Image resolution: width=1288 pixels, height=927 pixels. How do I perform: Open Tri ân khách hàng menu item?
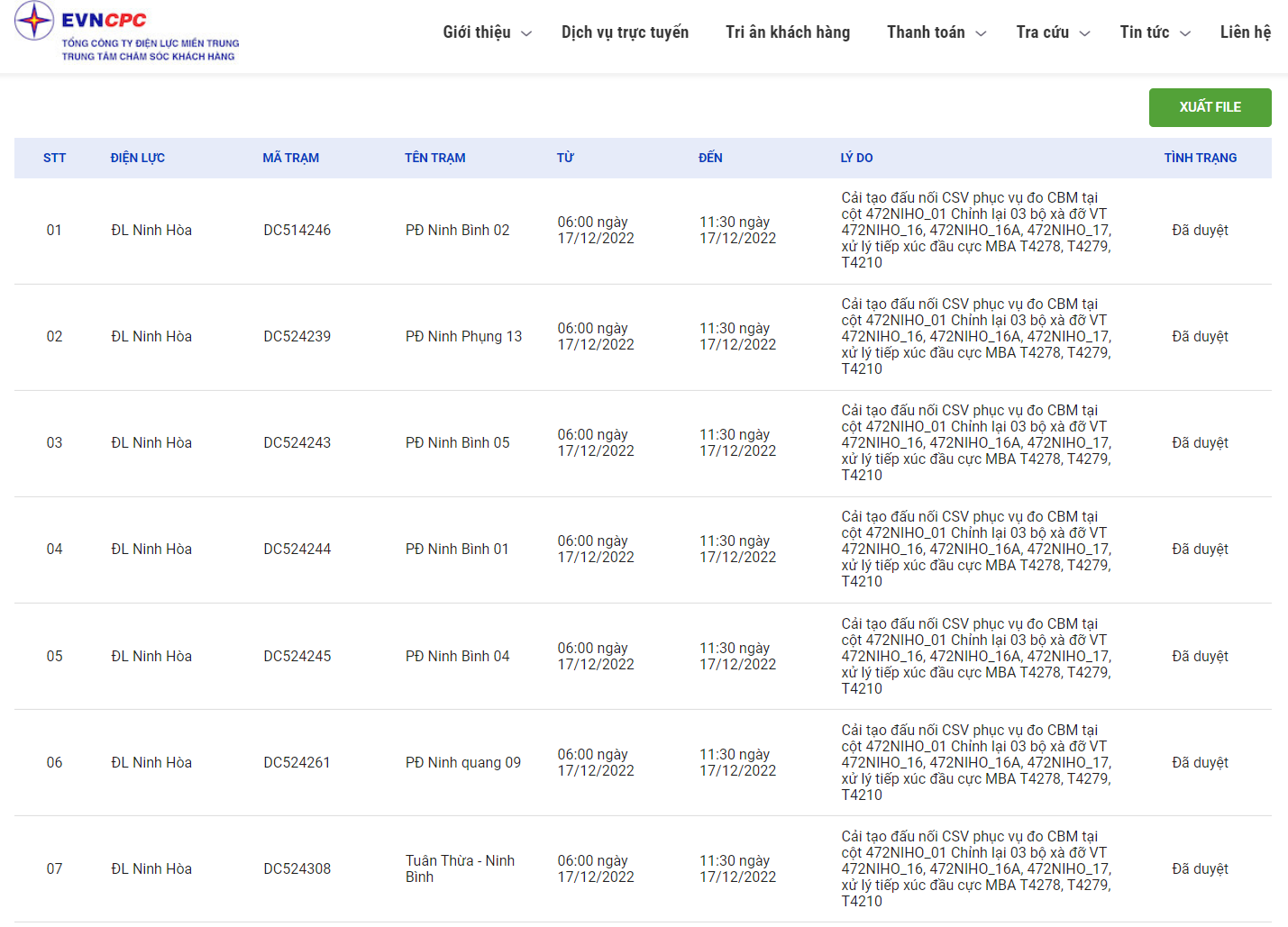click(x=787, y=32)
